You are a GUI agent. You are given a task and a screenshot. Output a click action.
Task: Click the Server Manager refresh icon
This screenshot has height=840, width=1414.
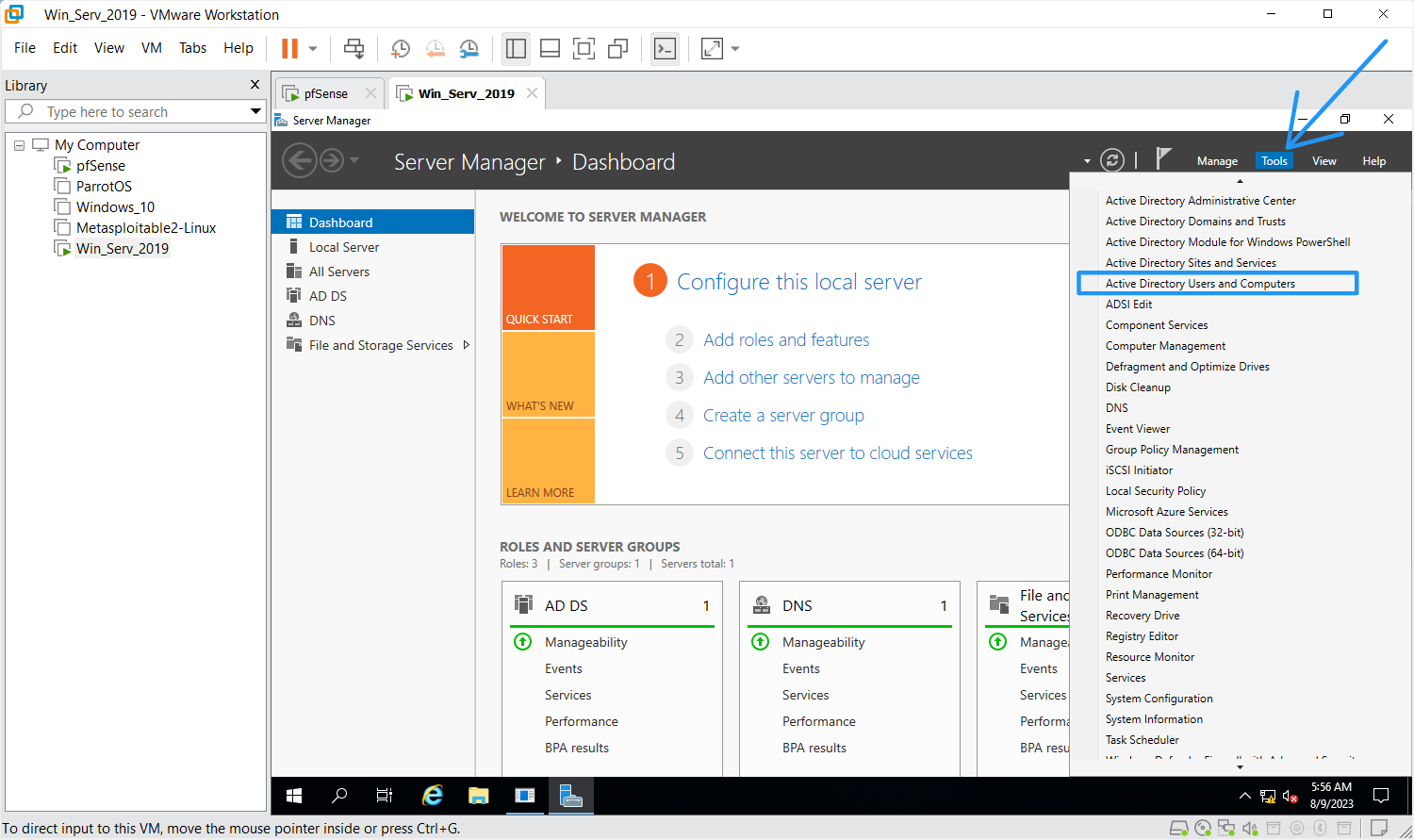(x=1112, y=160)
